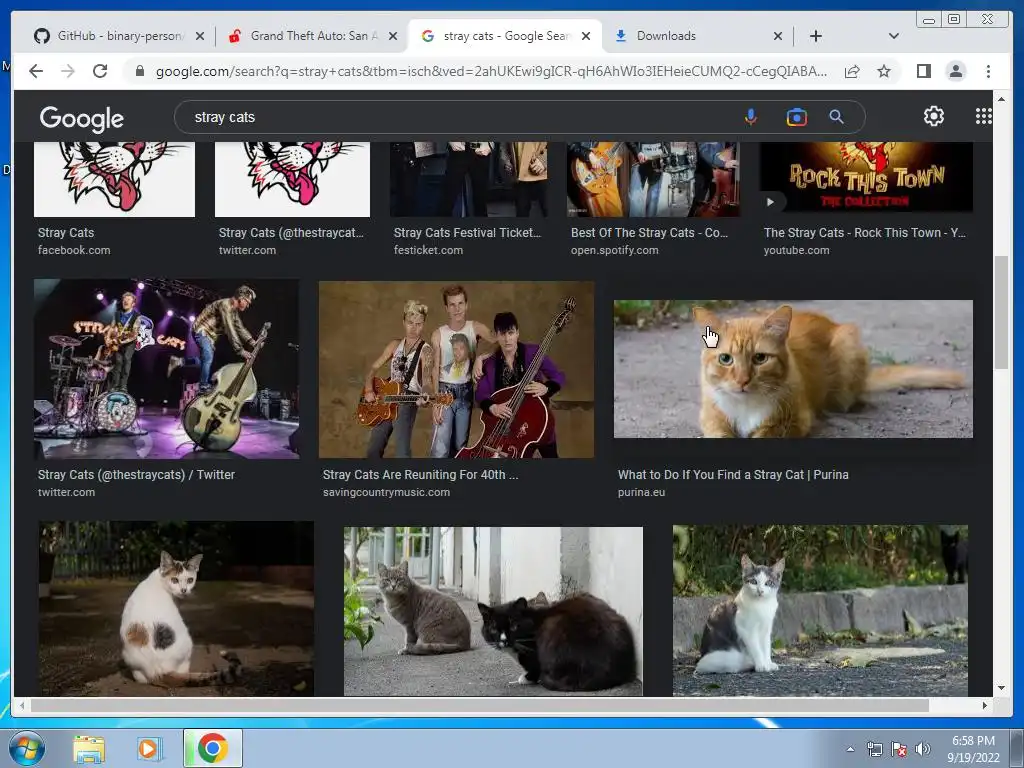Click the Google logo
The width and height of the screenshot is (1024, 768).
[81, 118]
